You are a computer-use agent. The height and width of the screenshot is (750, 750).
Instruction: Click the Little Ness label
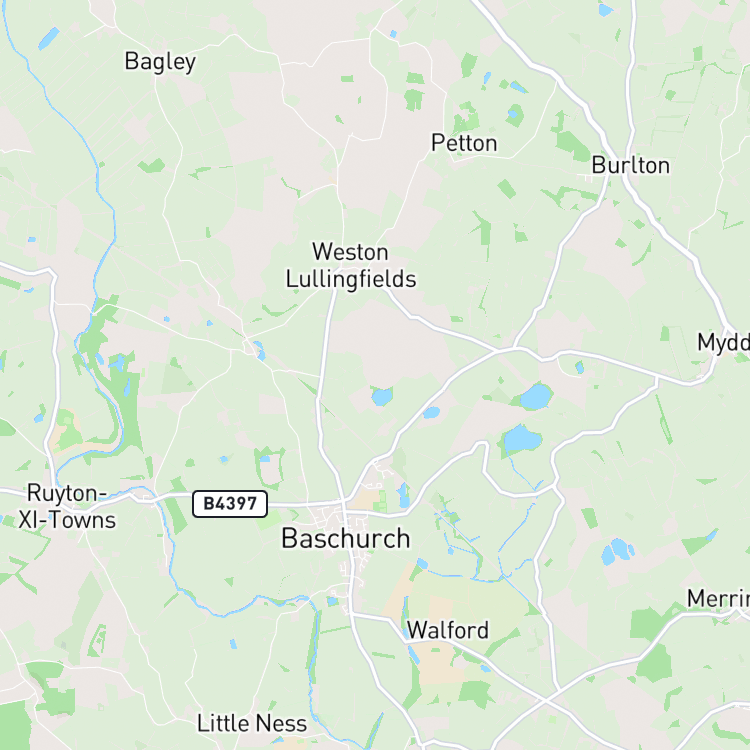pos(252,723)
